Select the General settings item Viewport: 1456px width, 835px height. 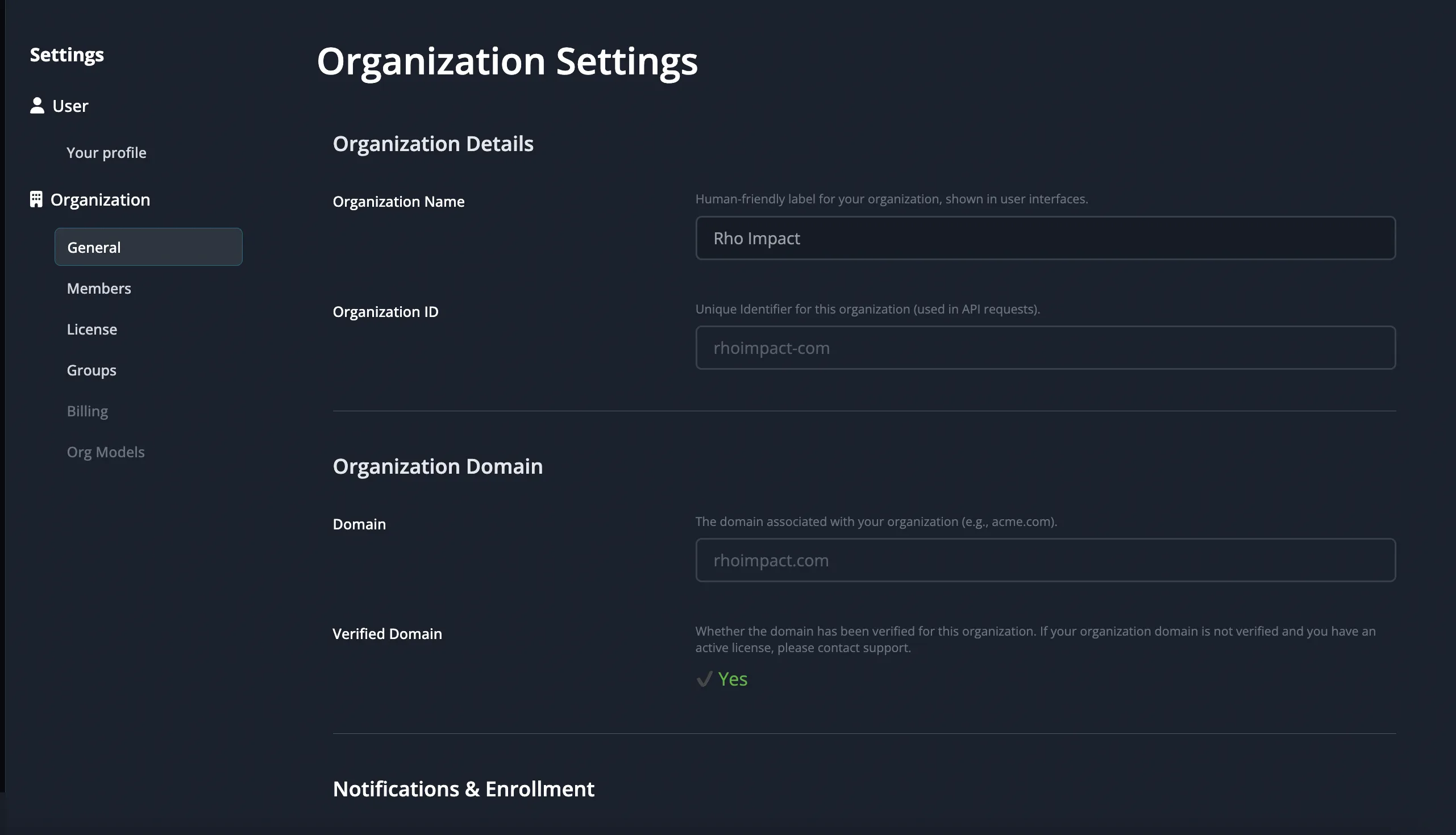(94, 247)
